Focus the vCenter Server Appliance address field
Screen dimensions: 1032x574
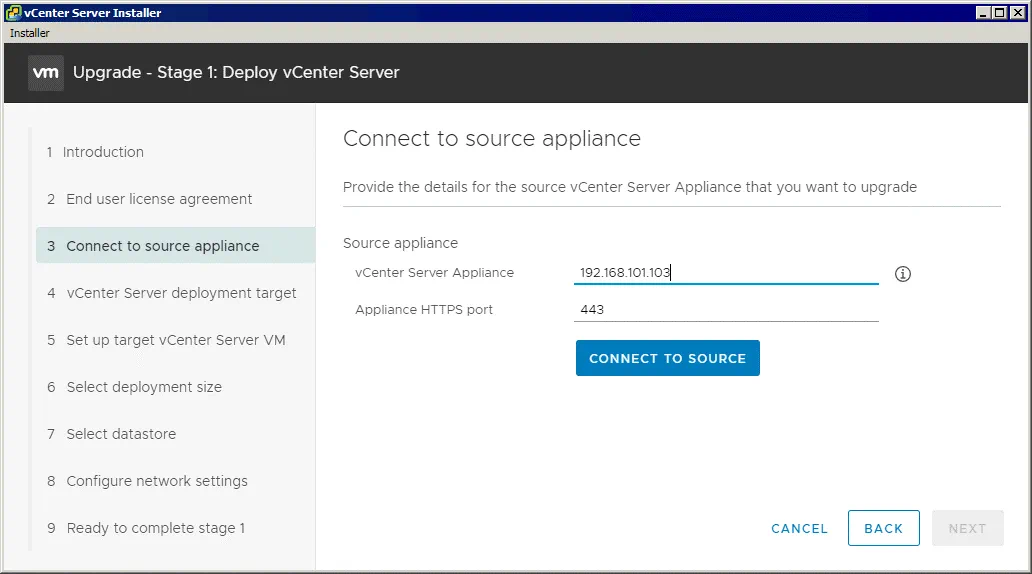[725, 273]
